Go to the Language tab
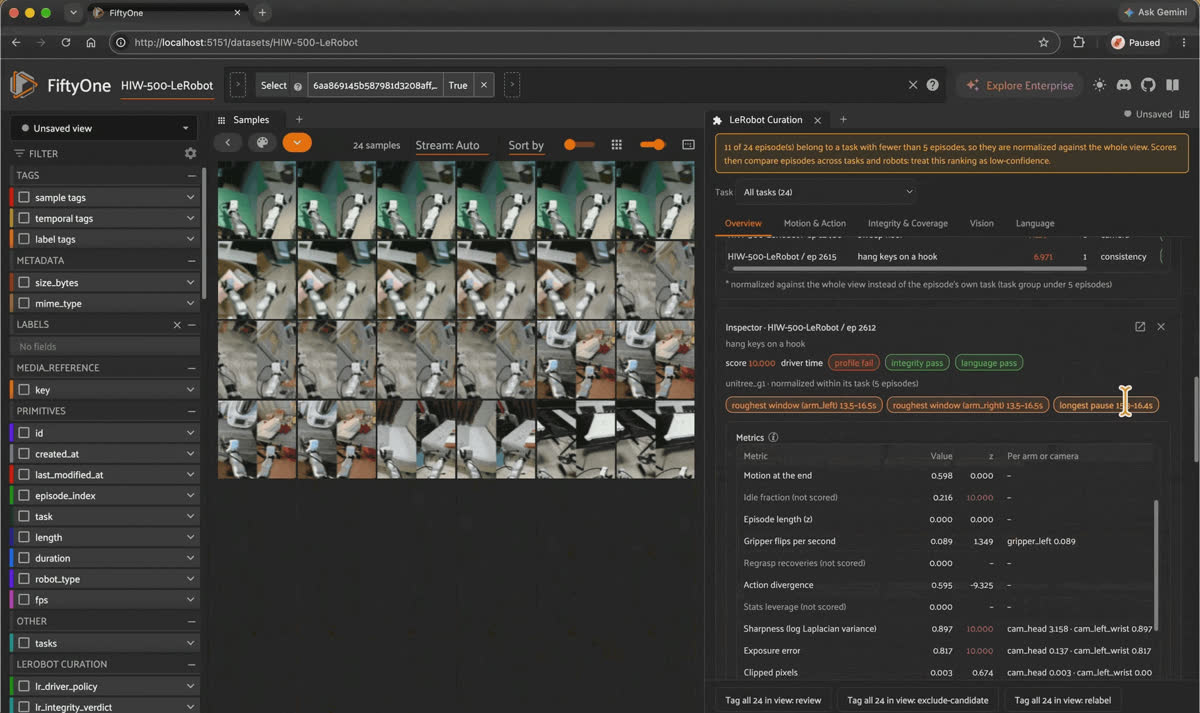Viewport: 1200px width, 713px height. coord(1035,223)
